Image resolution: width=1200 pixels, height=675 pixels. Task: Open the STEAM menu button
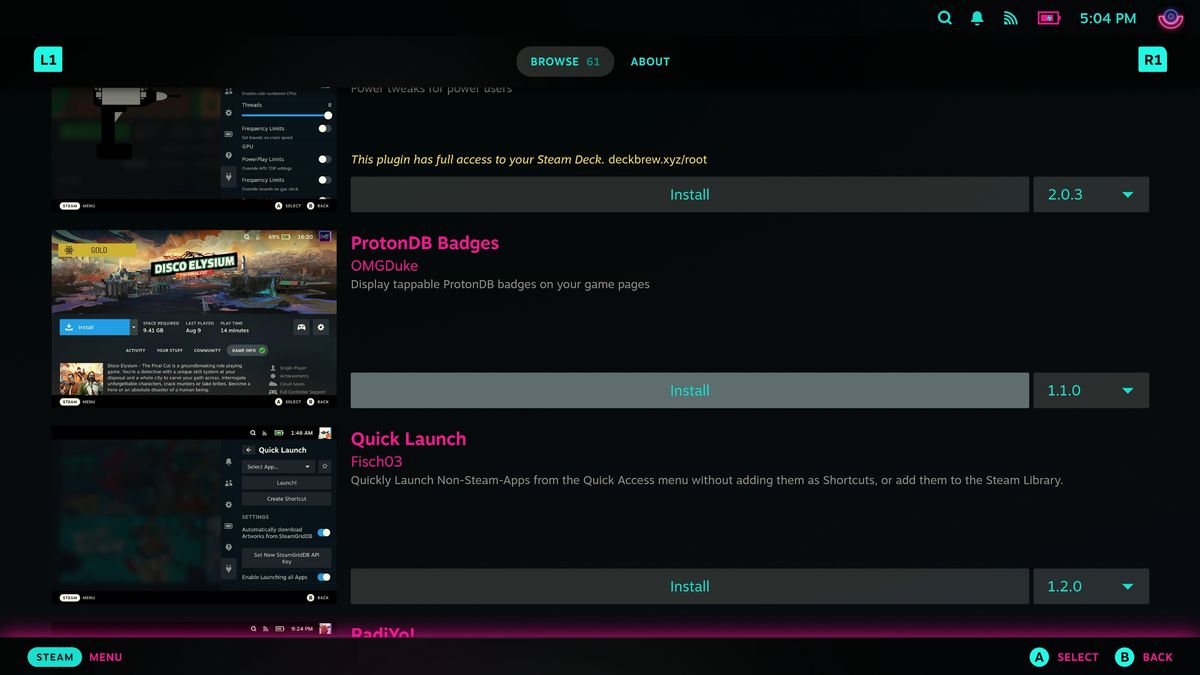(55, 657)
